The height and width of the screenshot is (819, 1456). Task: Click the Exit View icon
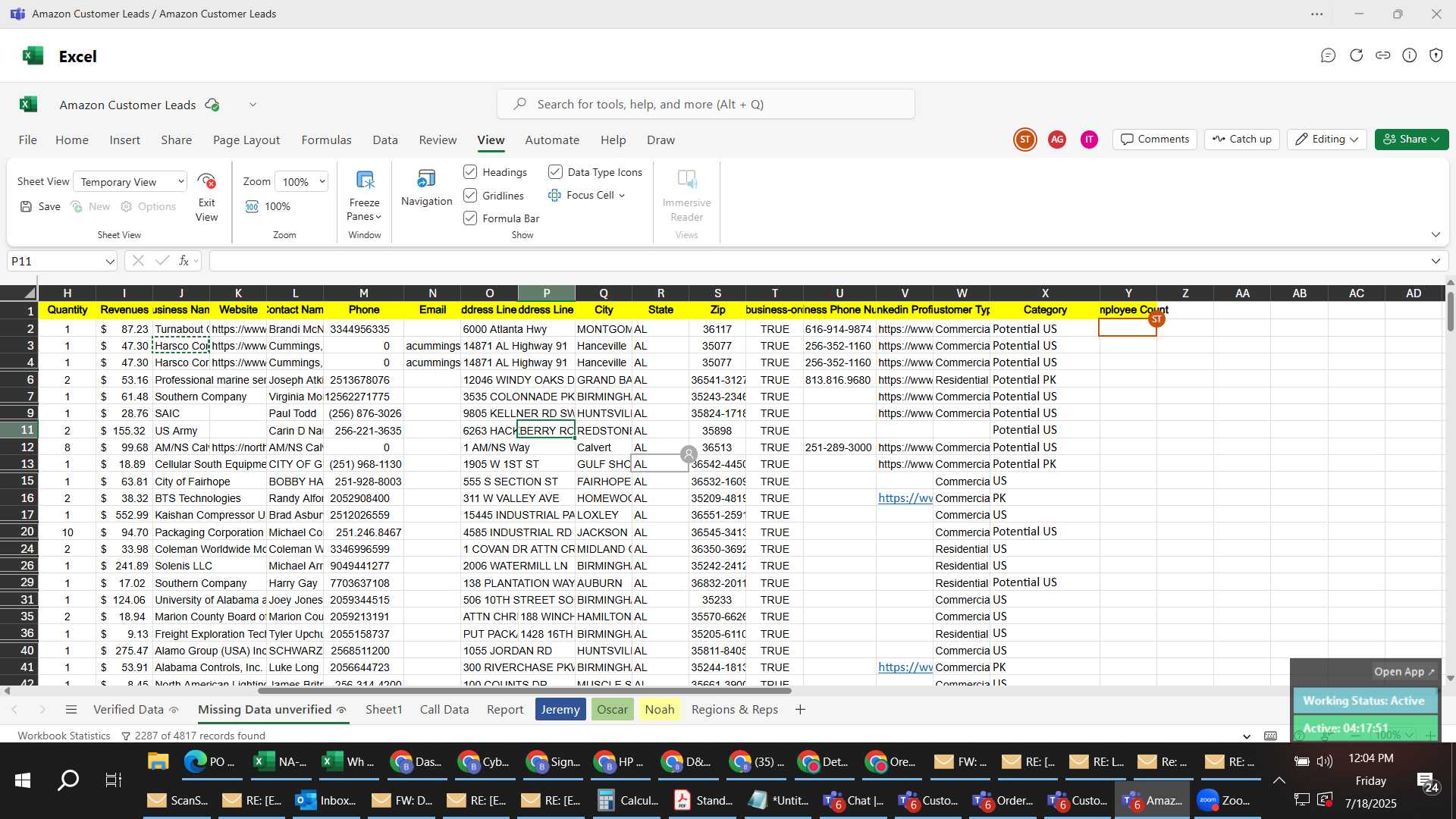click(x=206, y=182)
